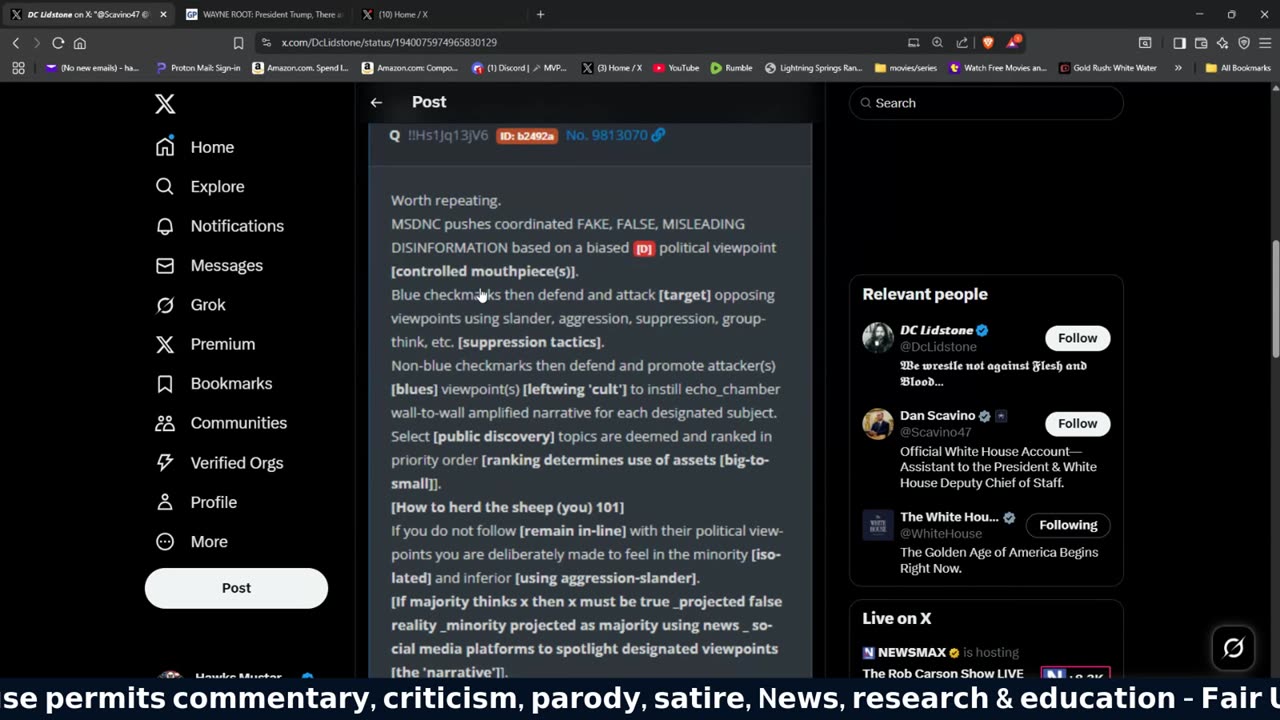Follow DC Lidstone

[1077, 338]
